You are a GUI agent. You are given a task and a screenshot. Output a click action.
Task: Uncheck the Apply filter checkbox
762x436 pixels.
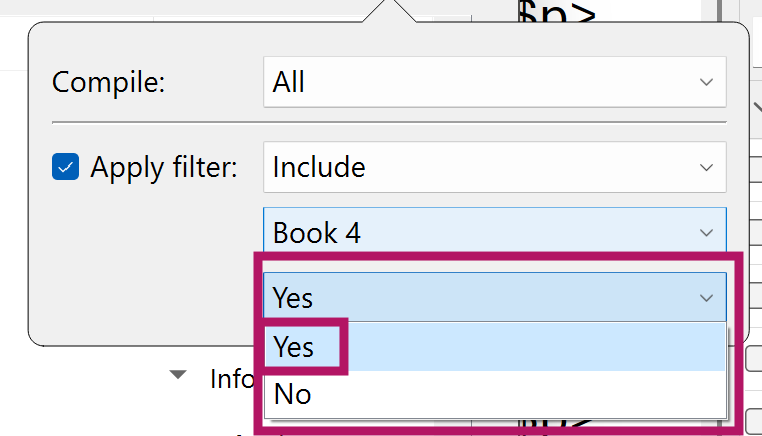(x=66, y=167)
